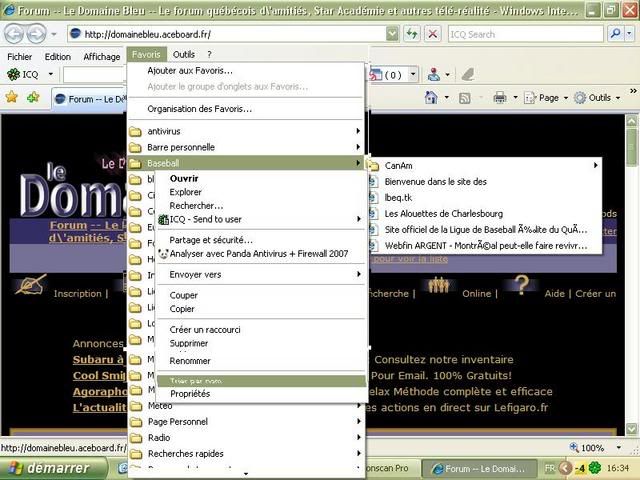640x480 pixels.
Task: Click the yellow Favorites Center star
Action: (x=12, y=97)
